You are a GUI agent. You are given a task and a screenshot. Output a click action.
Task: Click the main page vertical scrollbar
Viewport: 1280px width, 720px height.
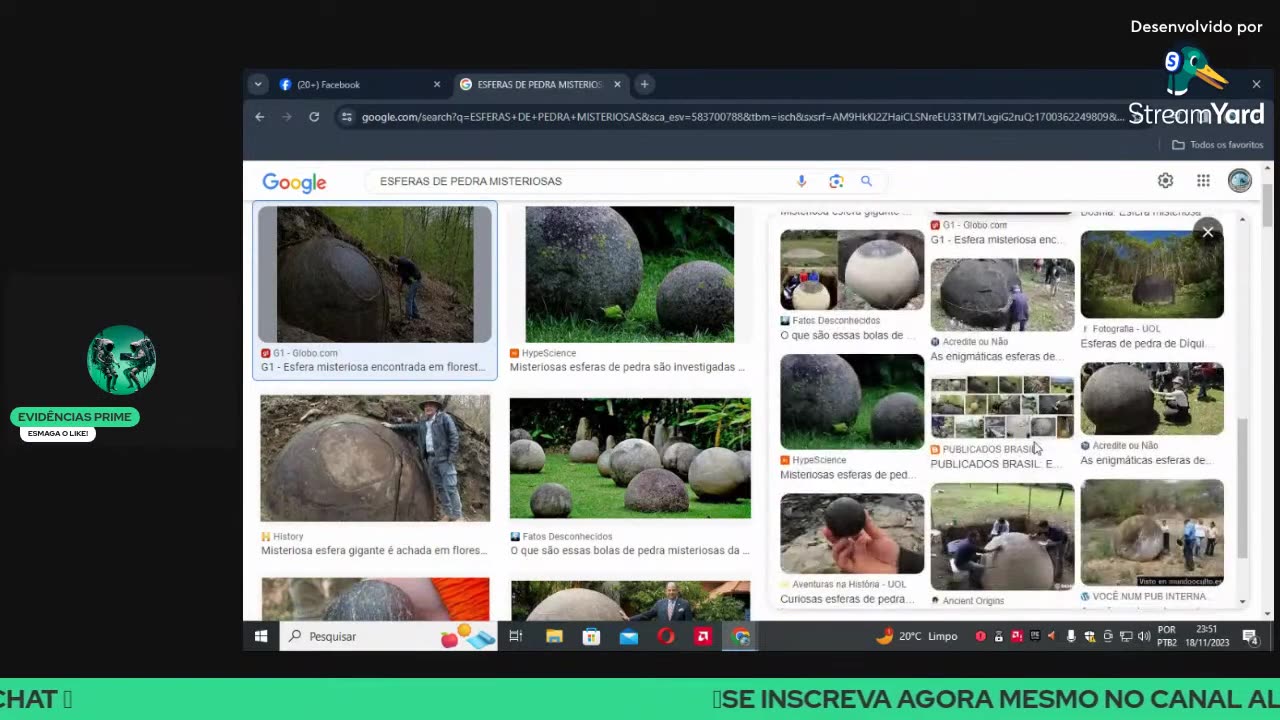point(1267,206)
